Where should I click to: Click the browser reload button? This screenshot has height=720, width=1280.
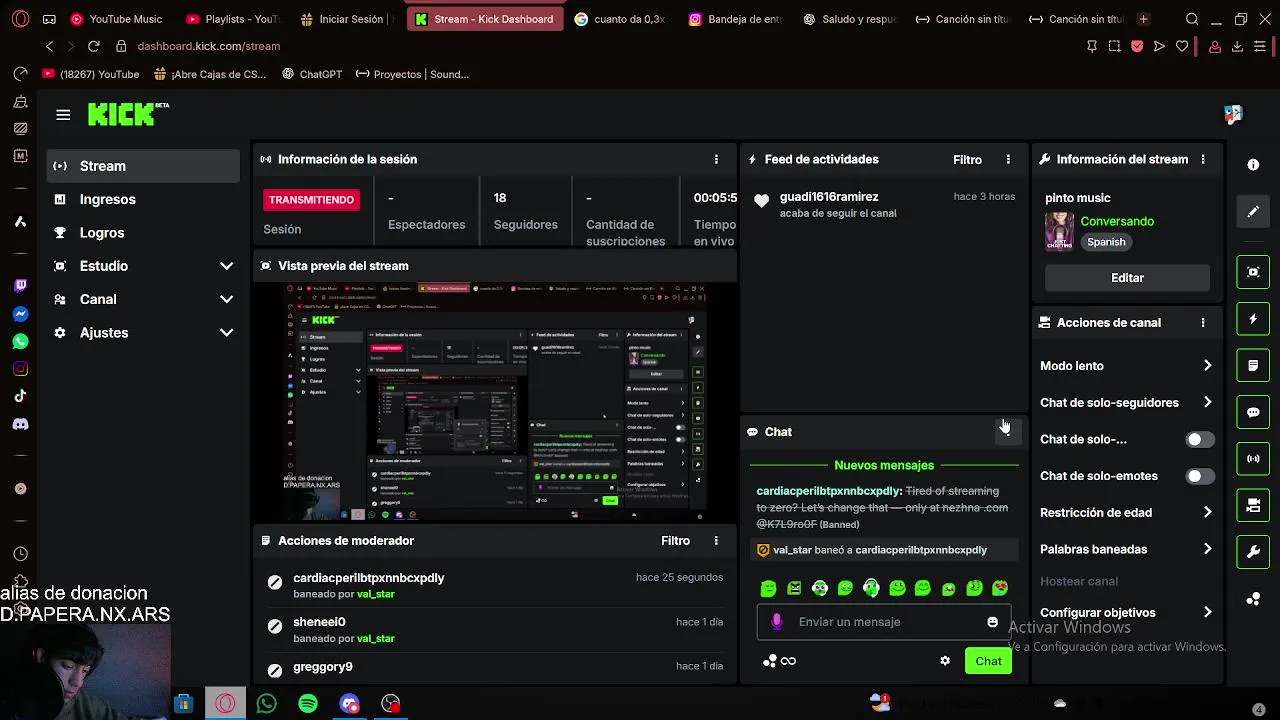click(93, 46)
